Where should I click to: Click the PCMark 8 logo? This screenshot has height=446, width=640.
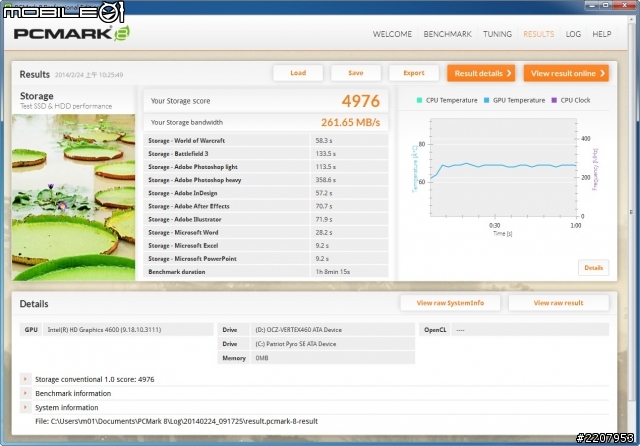tap(72, 33)
